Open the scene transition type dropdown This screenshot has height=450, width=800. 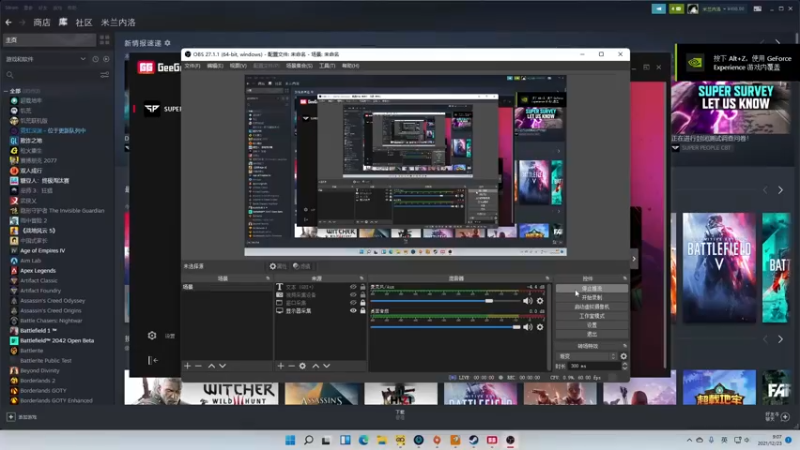pos(586,356)
